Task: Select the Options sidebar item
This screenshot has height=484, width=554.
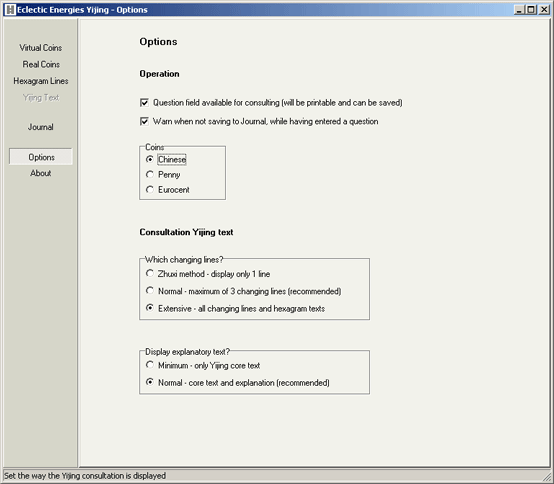Action: click(x=41, y=157)
